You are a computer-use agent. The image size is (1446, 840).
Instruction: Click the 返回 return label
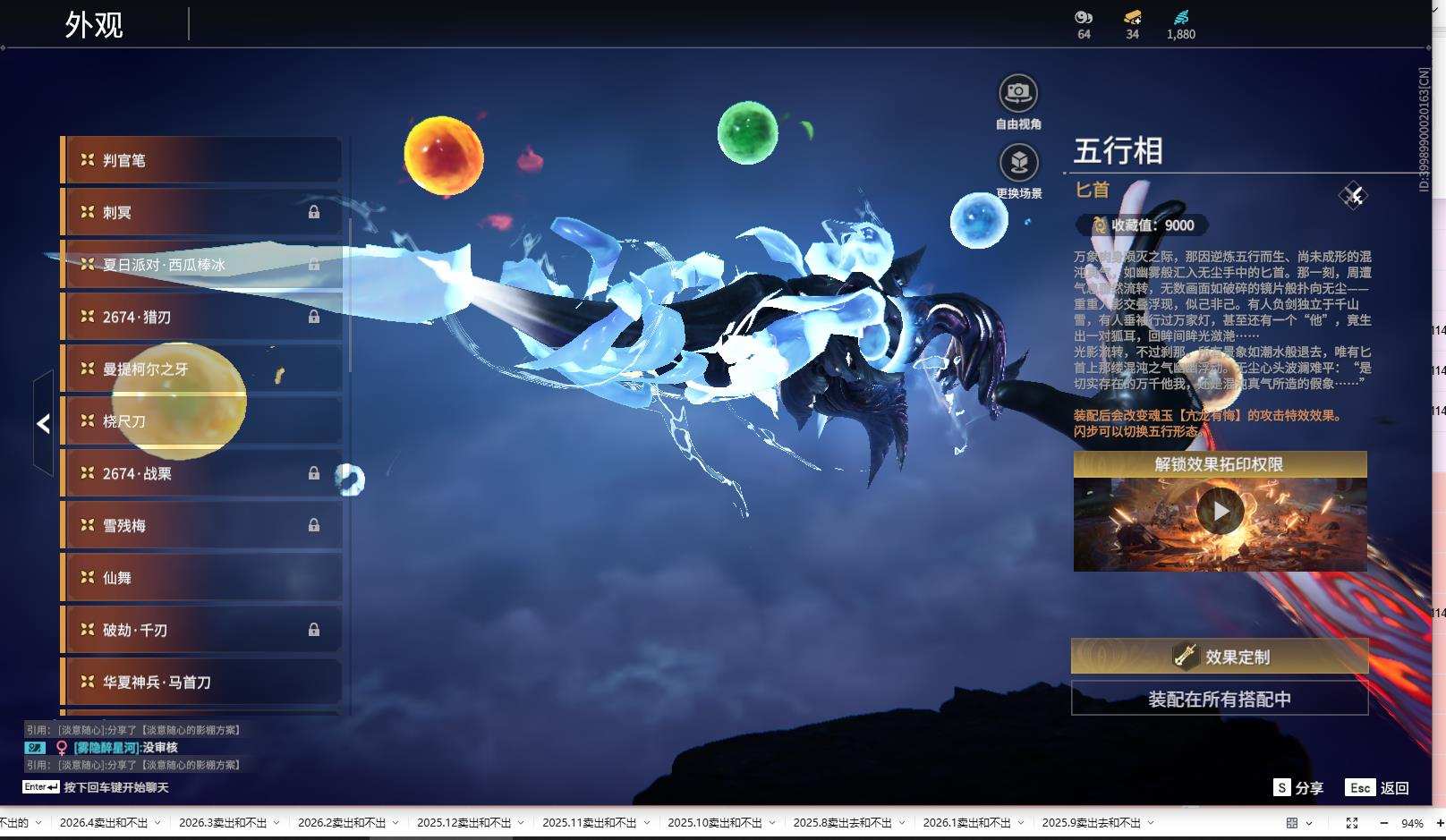tap(1395, 787)
